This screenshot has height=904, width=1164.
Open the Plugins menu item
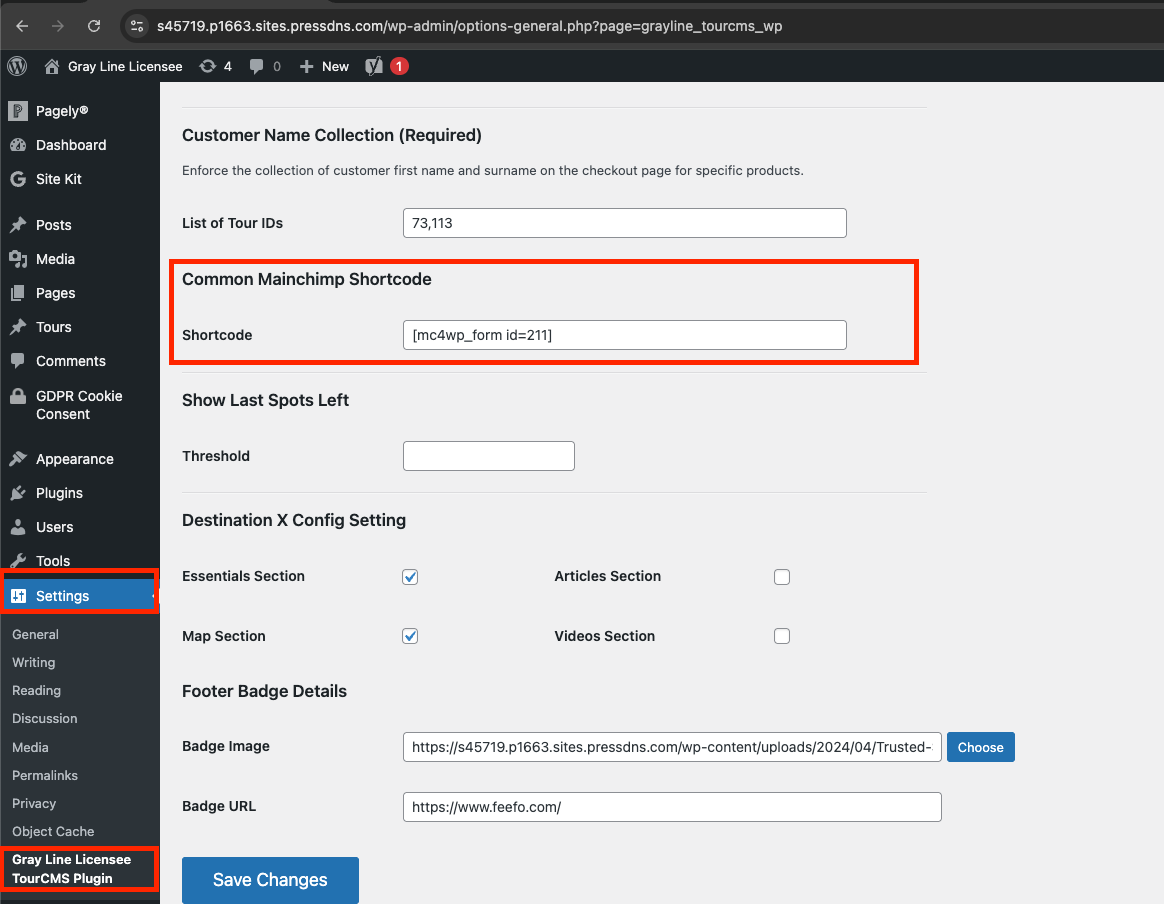59,493
